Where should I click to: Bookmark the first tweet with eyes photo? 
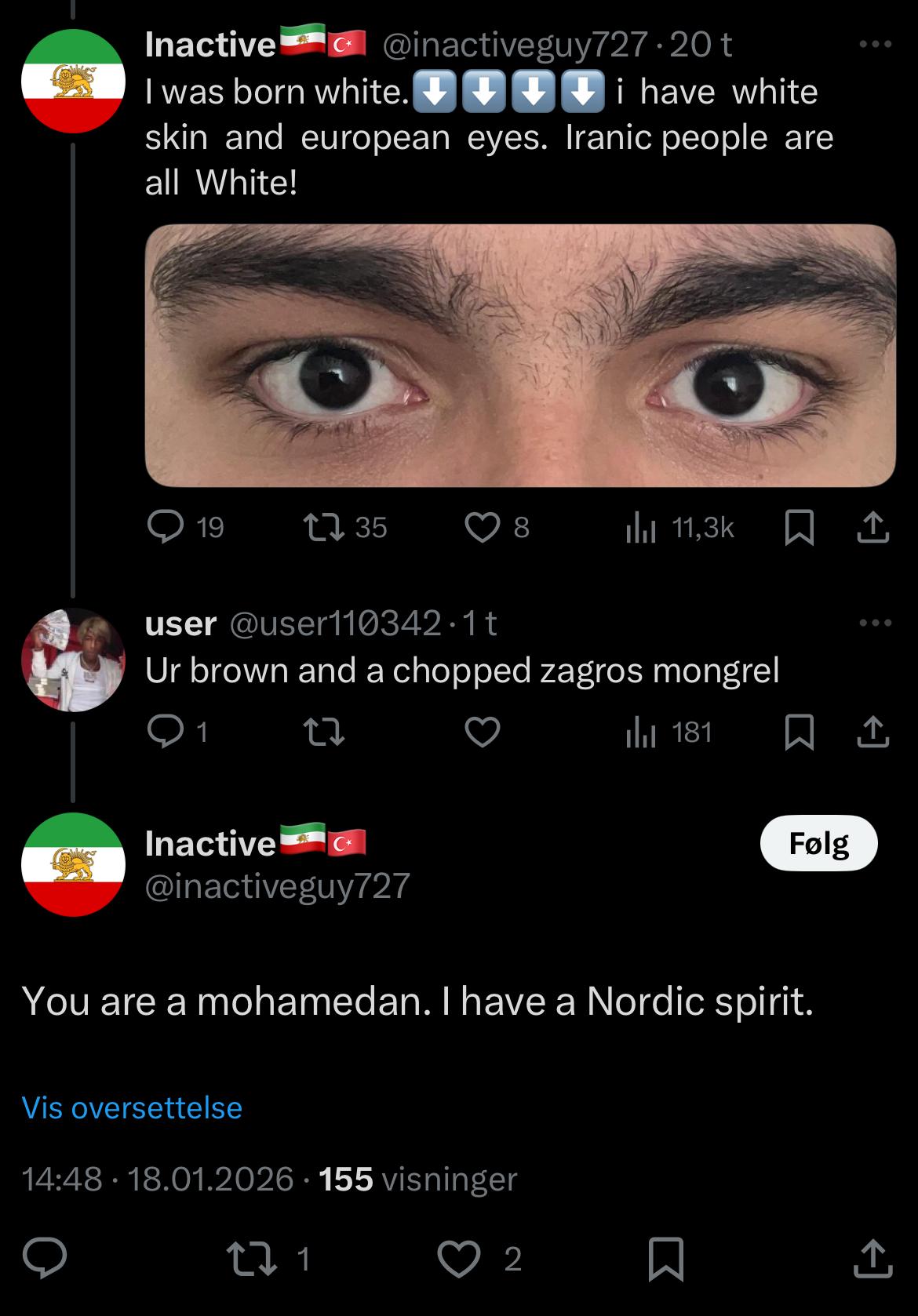799,528
